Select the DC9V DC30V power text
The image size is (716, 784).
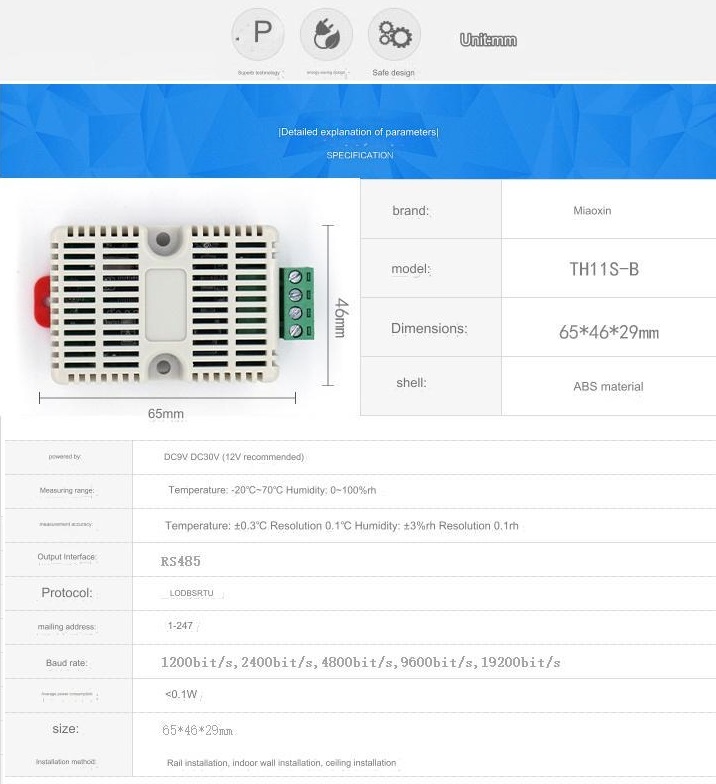click(233, 457)
